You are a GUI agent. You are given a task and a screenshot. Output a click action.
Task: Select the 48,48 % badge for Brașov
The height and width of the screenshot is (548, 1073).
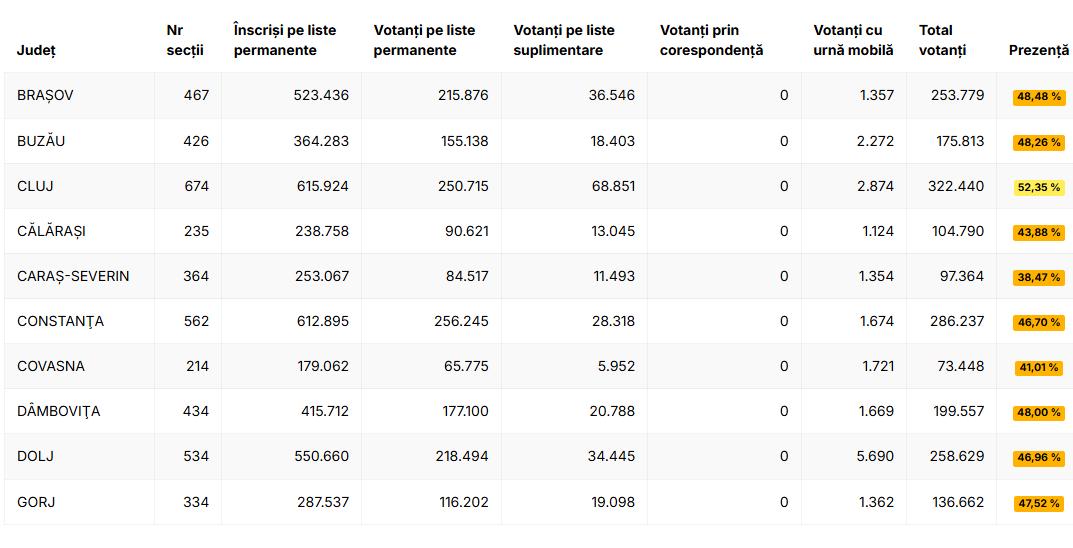1038,97
